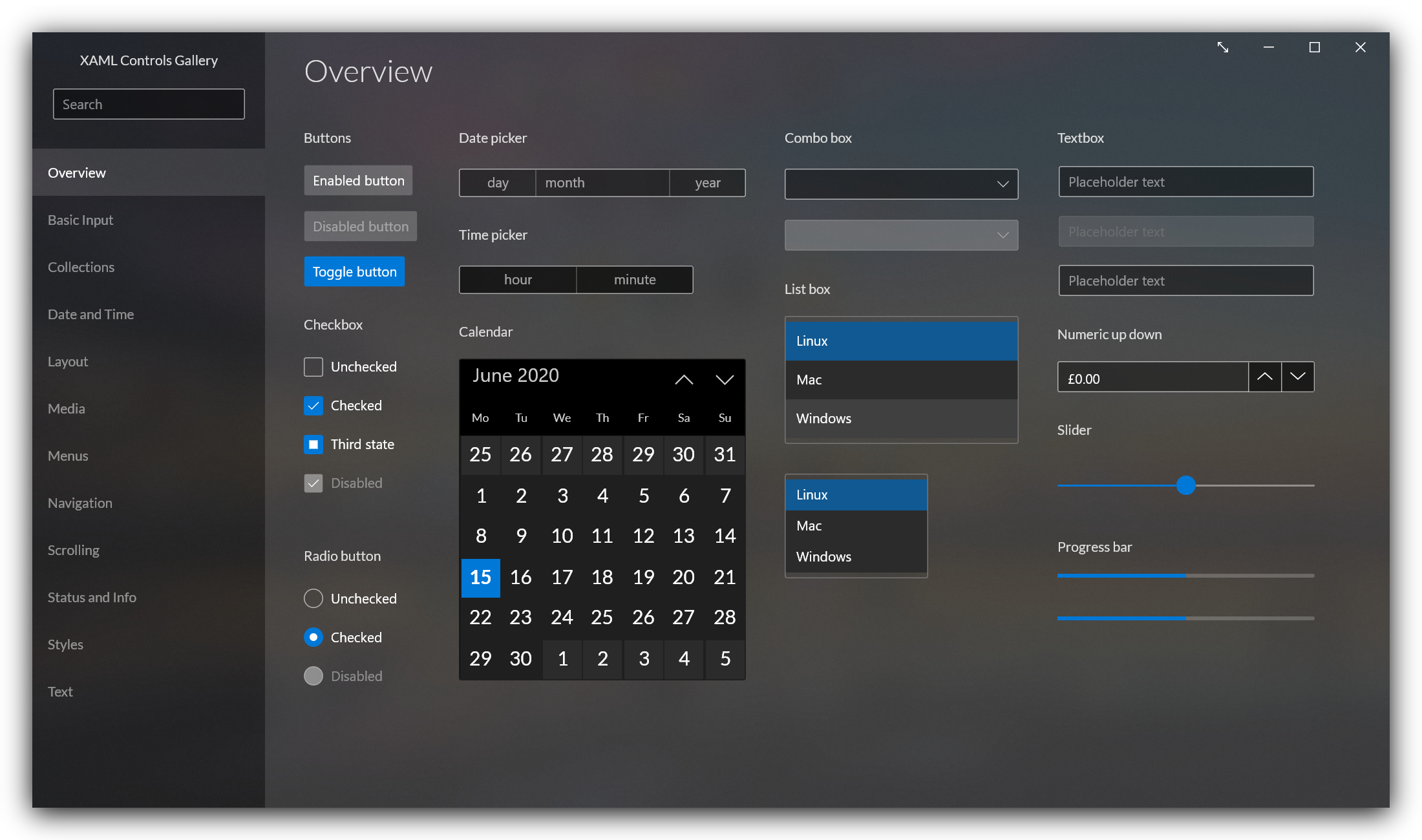Click the numeric up arrow on £0.00 field

(1264, 378)
